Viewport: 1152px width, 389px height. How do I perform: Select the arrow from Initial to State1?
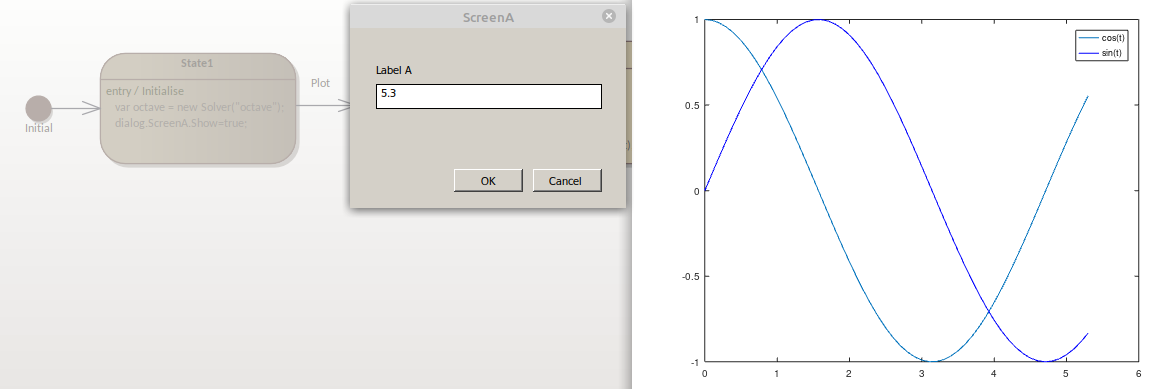coord(76,109)
